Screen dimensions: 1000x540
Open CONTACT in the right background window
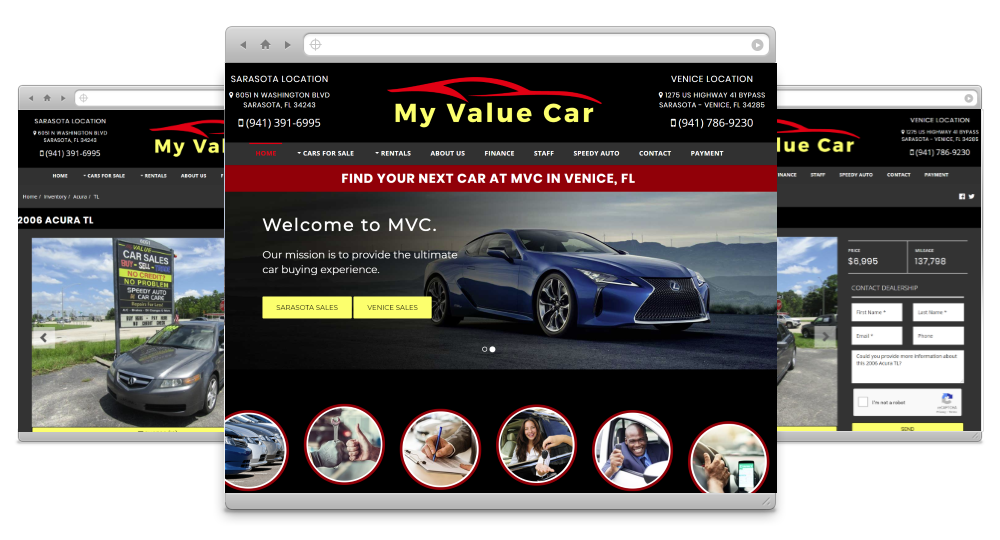coord(898,175)
